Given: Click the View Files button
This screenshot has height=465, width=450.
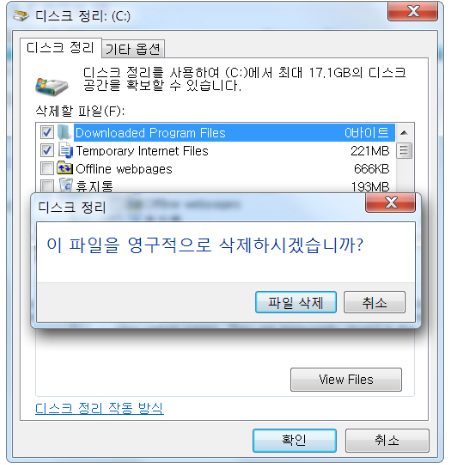Looking at the screenshot, I should [x=346, y=380].
